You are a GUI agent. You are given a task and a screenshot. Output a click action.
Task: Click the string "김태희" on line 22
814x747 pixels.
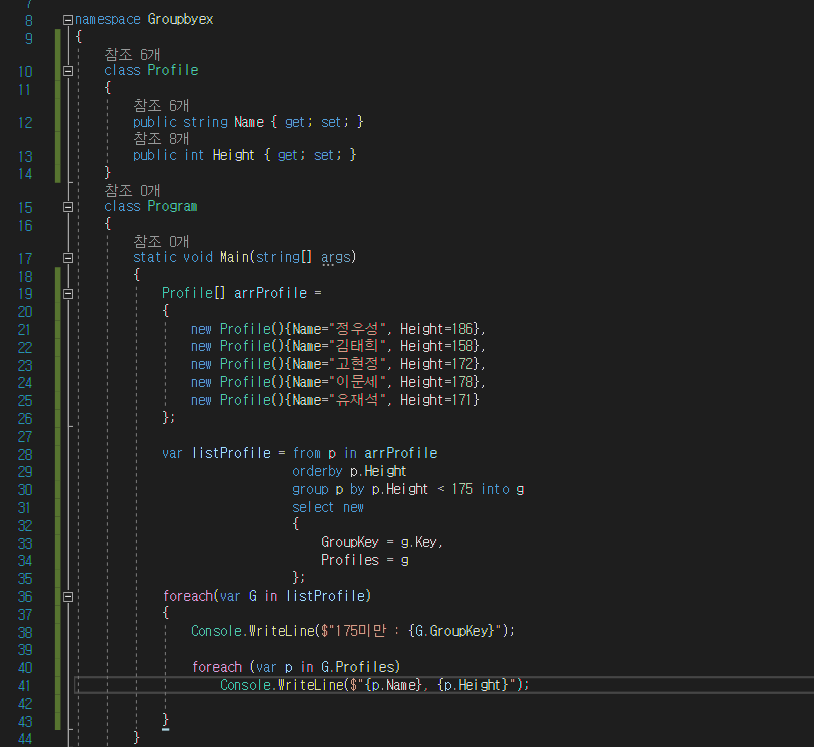[357, 346]
